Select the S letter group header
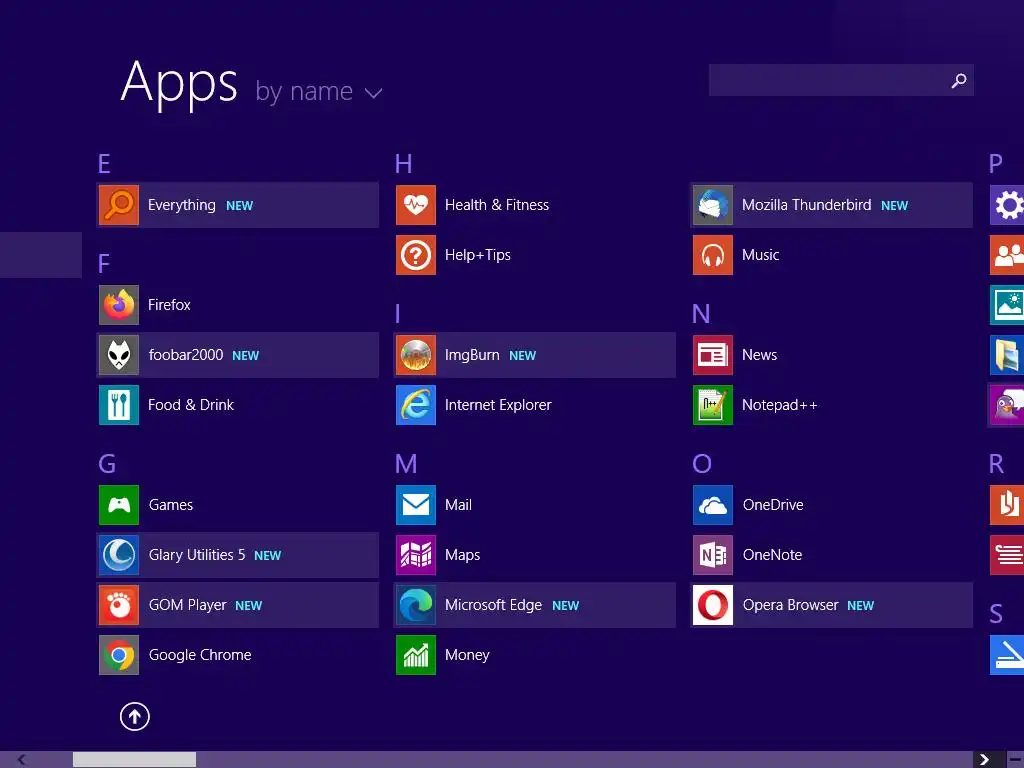 pyautogui.click(x=996, y=614)
